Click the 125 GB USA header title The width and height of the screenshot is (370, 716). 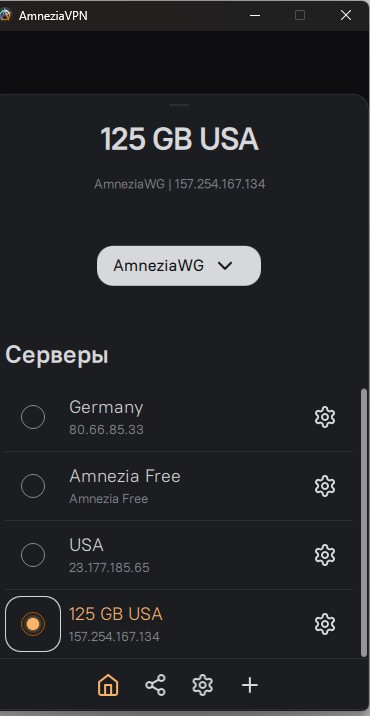click(x=179, y=139)
